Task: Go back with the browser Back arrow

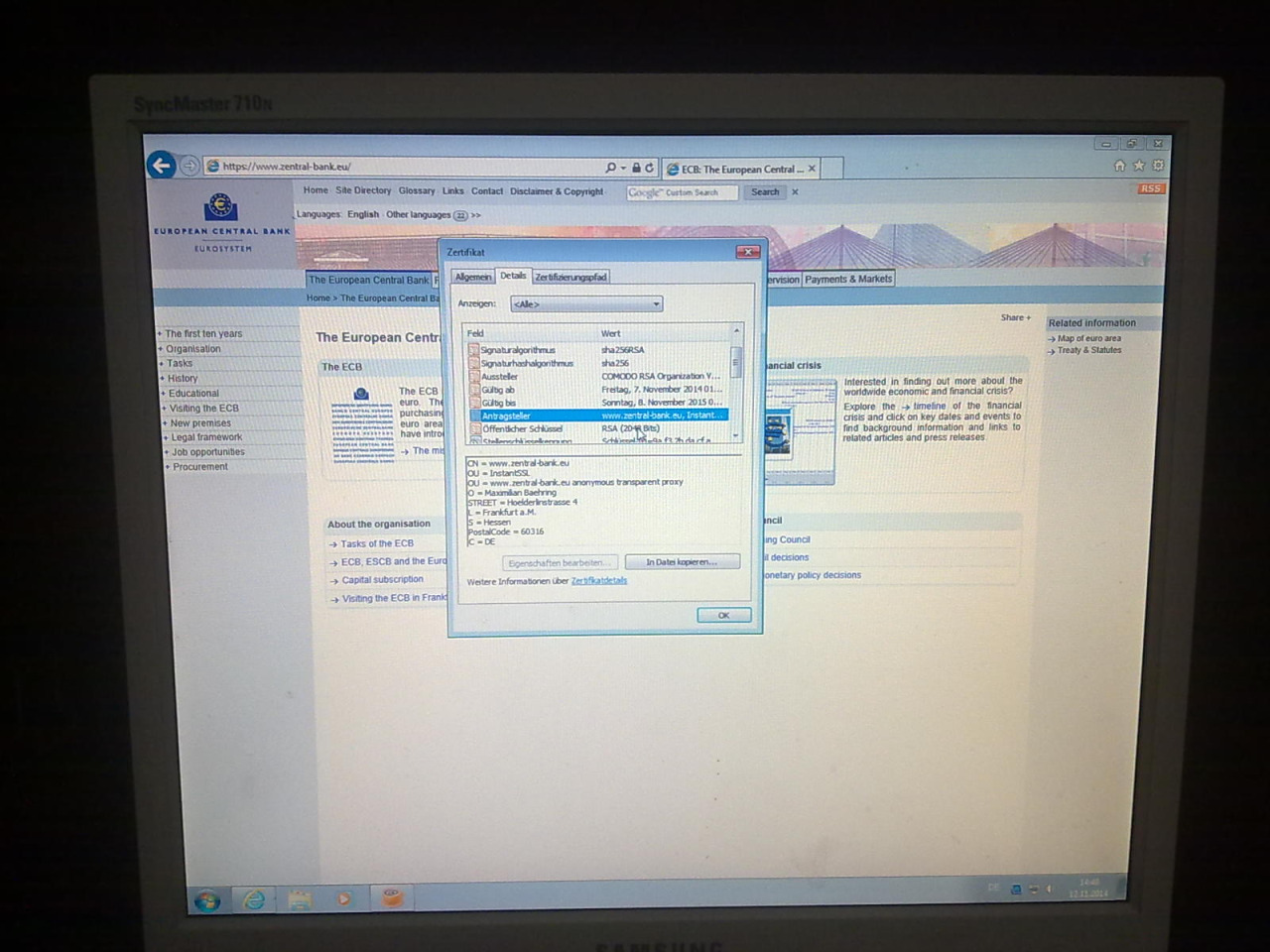Action: click(x=162, y=165)
